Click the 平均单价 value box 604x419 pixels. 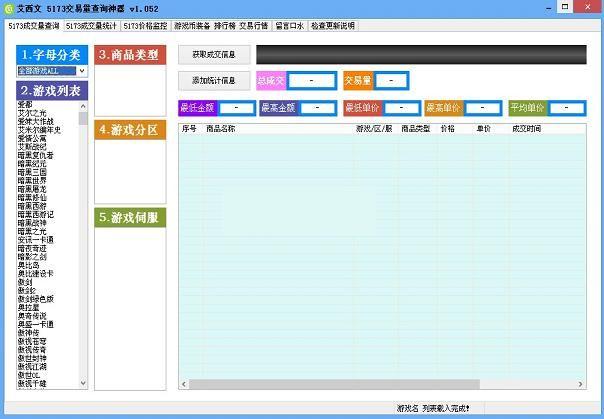[x=566, y=108]
